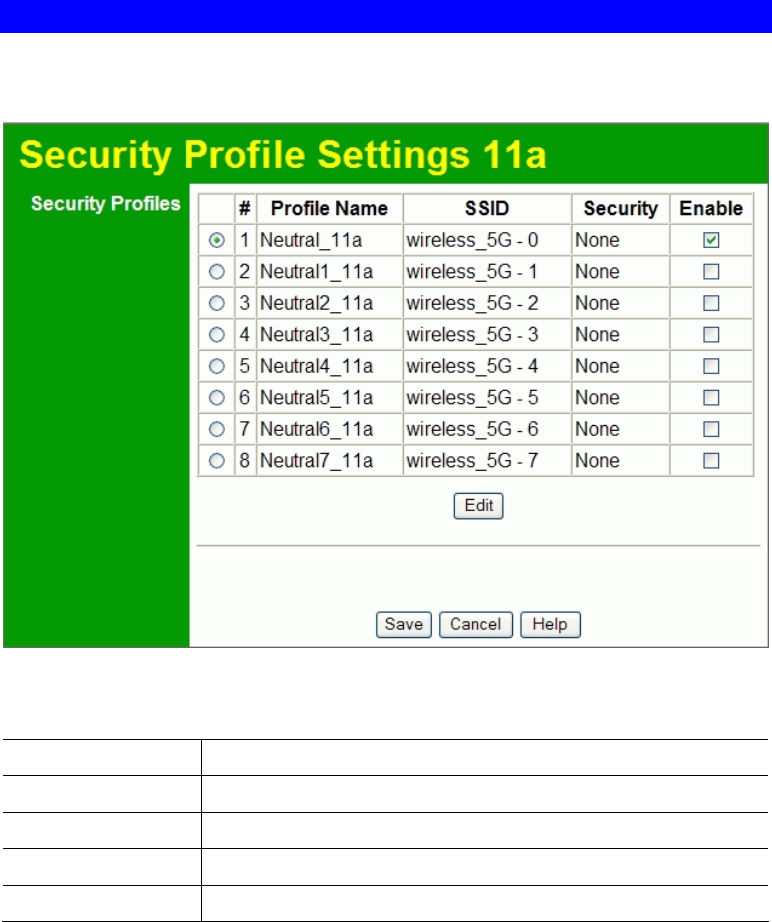Check Enable box for Neutral5_11a
772x922 pixels.
point(711,398)
